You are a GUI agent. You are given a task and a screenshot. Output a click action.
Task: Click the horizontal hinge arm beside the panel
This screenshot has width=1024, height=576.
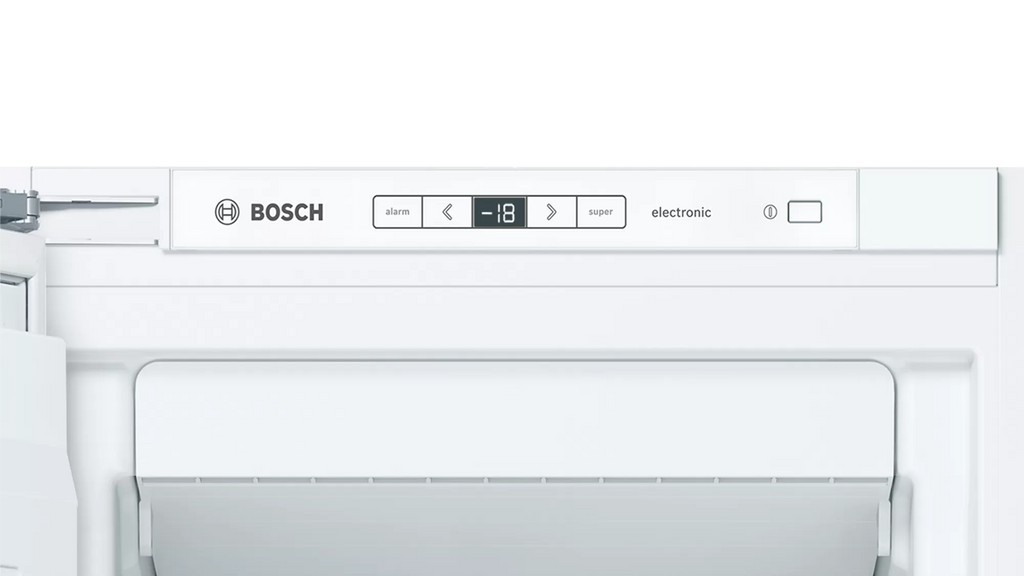[98, 202]
